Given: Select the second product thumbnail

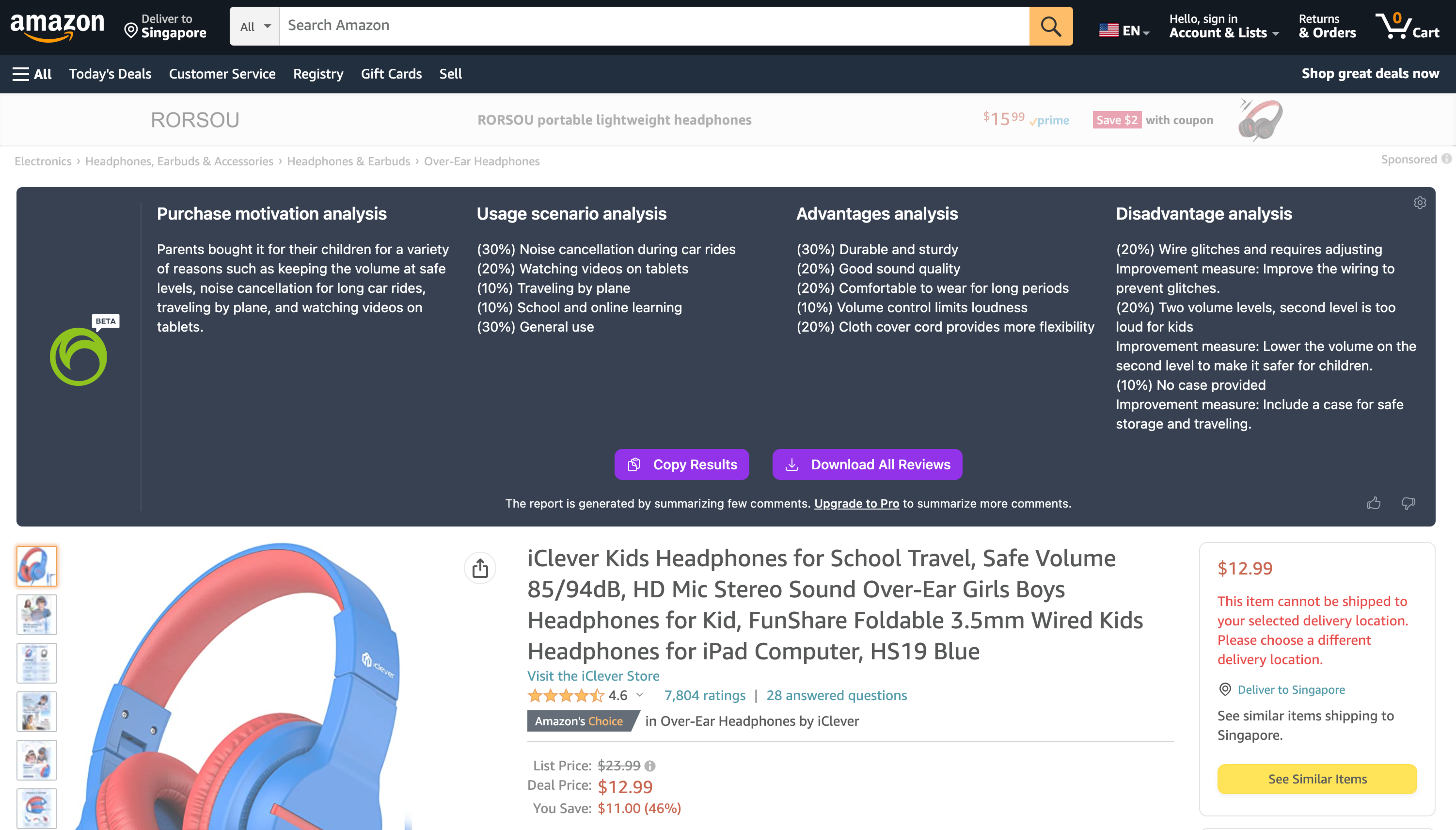Looking at the screenshot, I should (x=36, y=615).
